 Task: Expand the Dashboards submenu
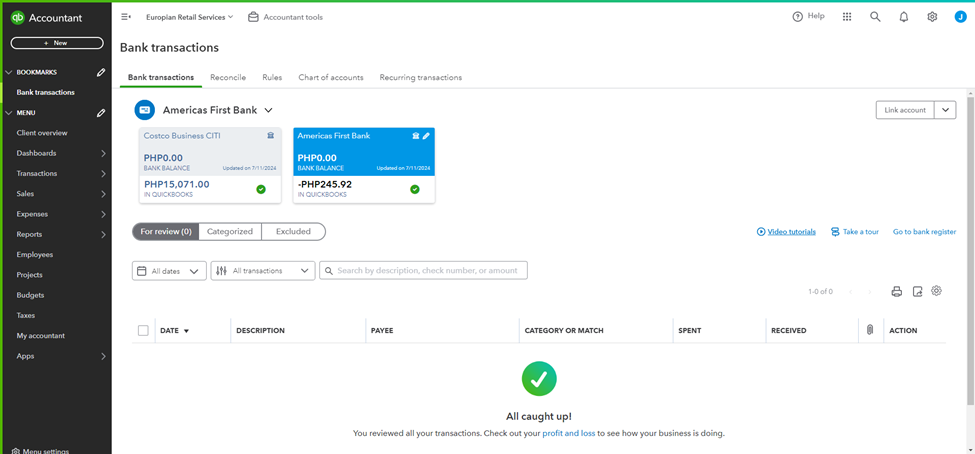click(103, 154)
